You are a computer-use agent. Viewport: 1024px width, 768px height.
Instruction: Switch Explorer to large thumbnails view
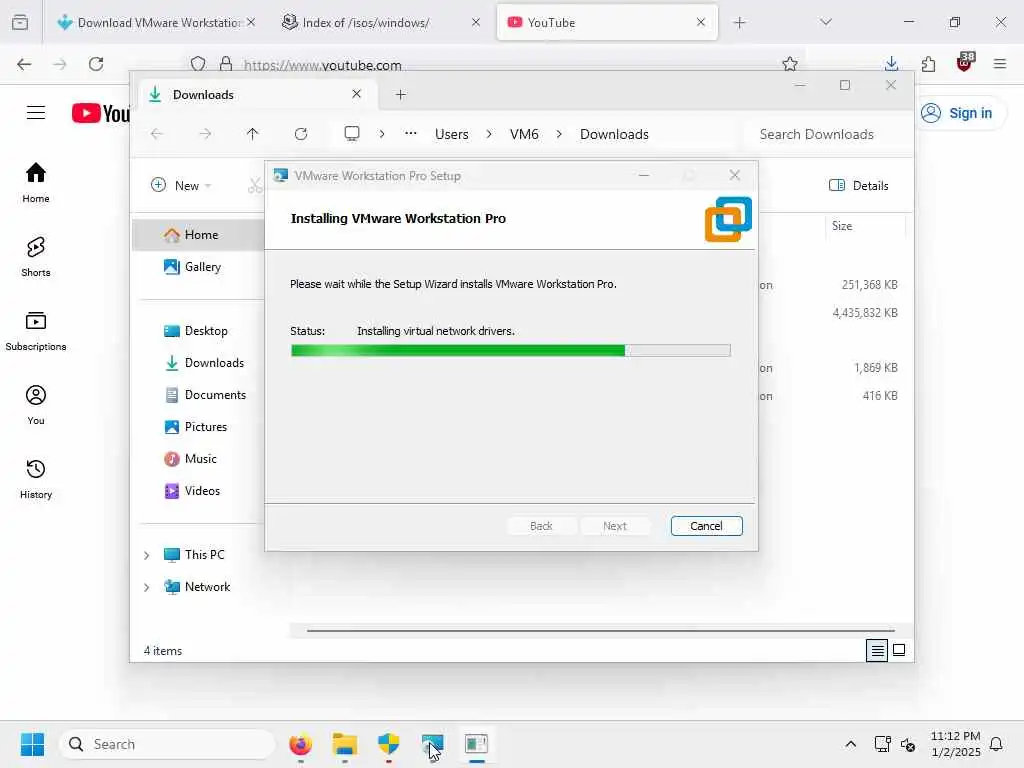[x=899, y=650]
